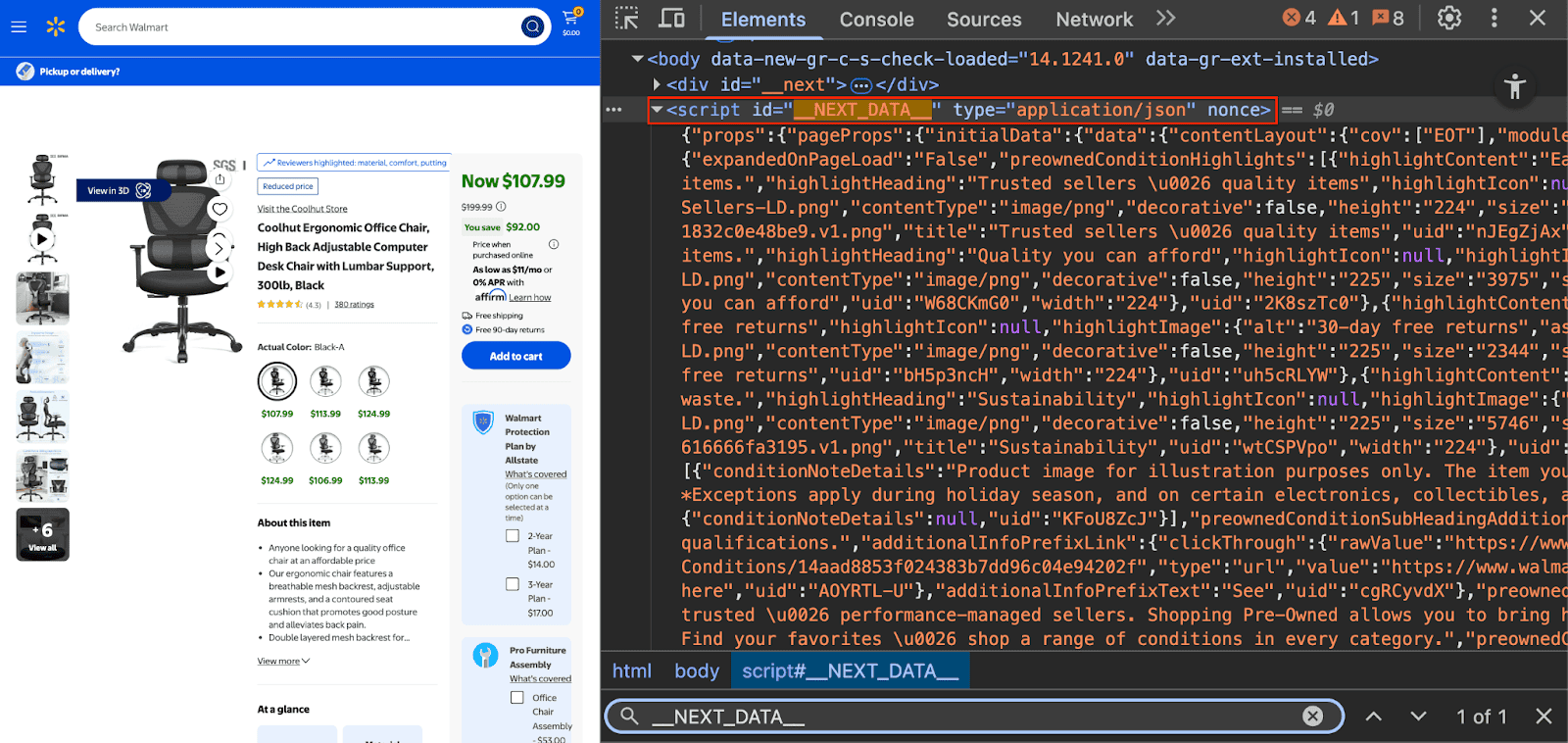Select the first $113.99 color variant

pyautogui.click(x=325, y=381)
